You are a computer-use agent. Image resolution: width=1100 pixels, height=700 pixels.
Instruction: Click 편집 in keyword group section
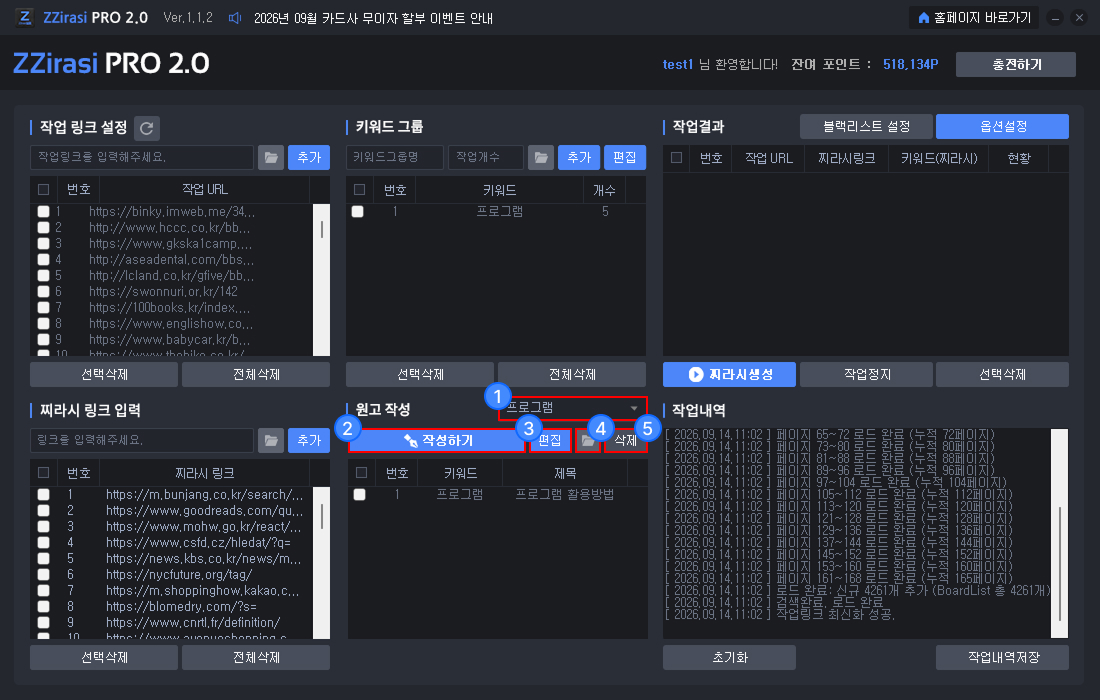pyautogui.click(x=624, y=157)
